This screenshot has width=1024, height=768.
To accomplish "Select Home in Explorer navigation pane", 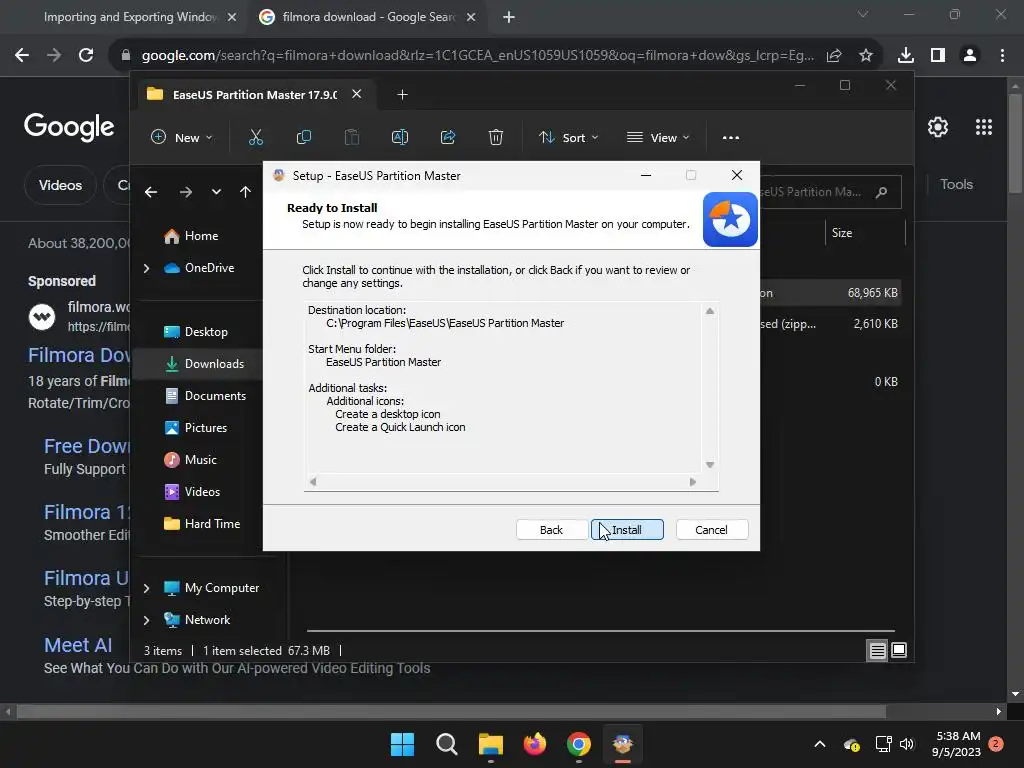I will tap(200, 236).
